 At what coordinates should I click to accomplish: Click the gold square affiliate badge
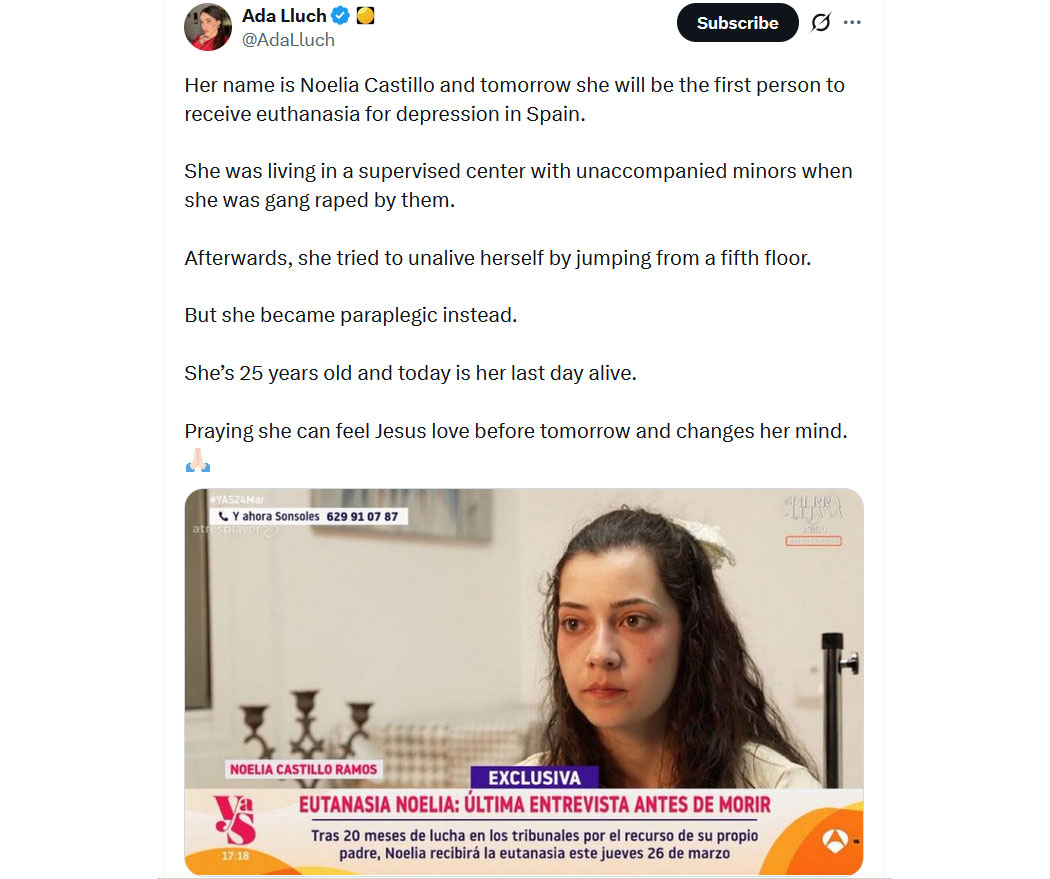(x=365, y=15)
